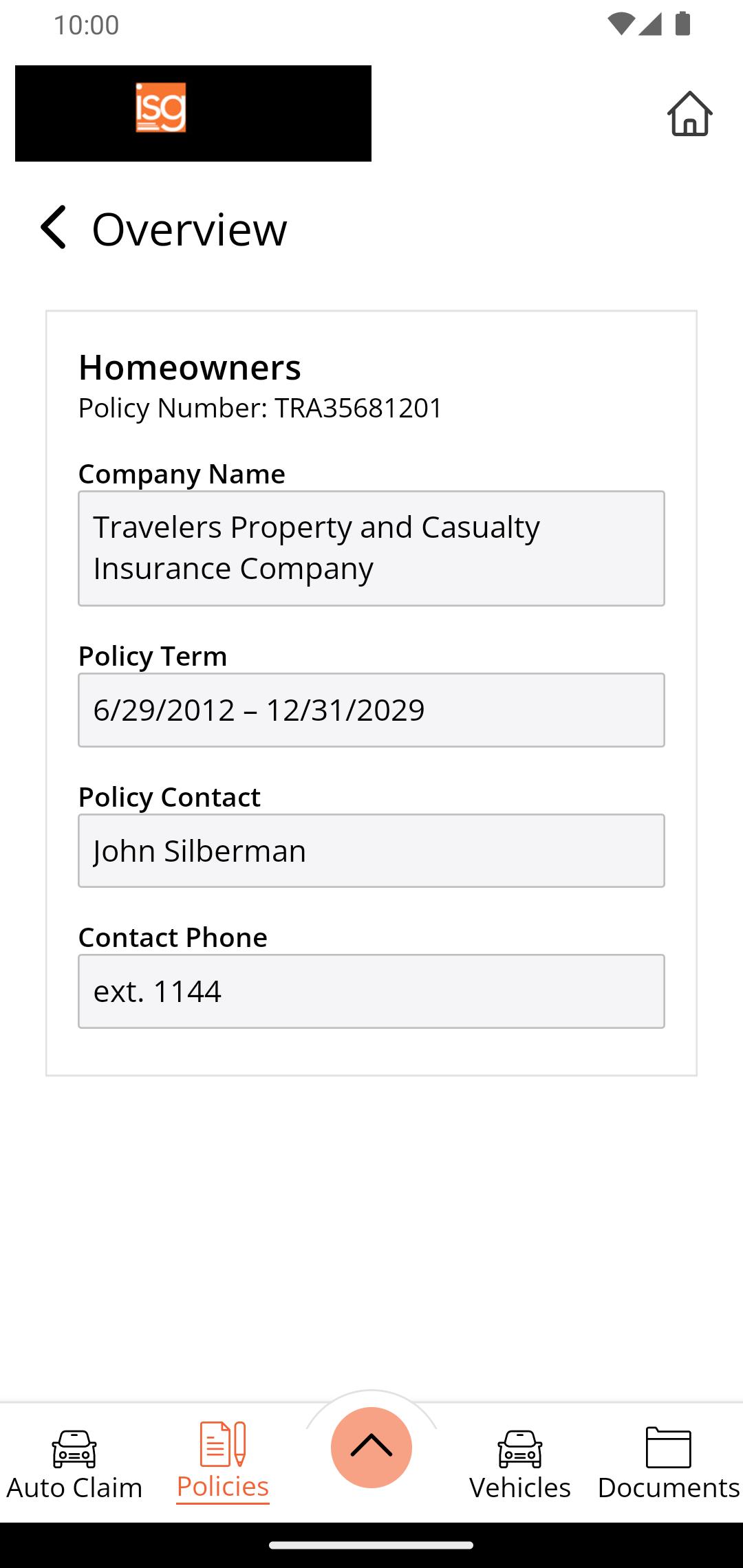This screenshot has height=1568, width=743.
Task: Switch to the Vehicles tab label
Action: 520,1488
